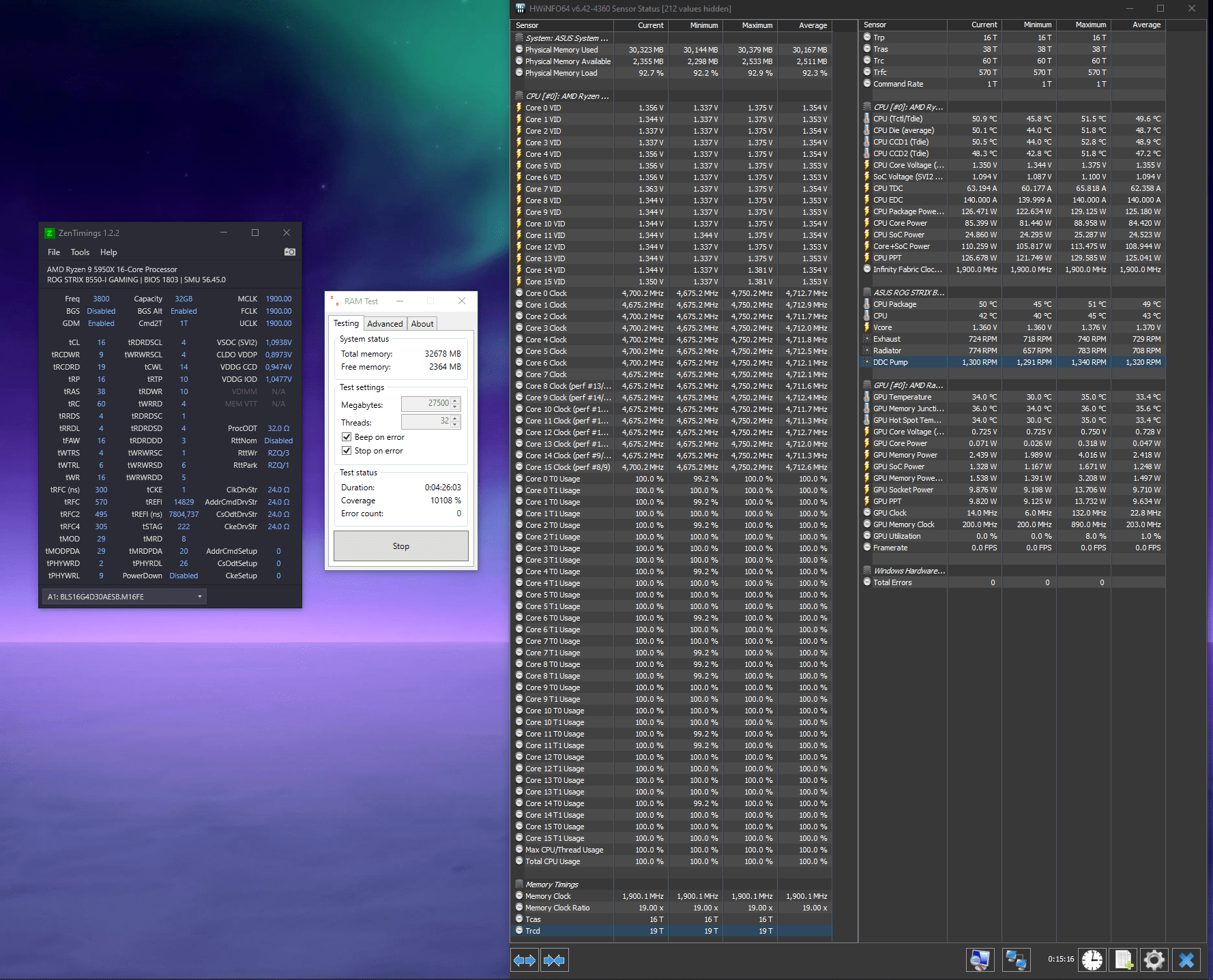Viewport: 1213px width, 980px height.
Task: Switch to the About tab in RAM Test
Action: [x=422, y=324]
